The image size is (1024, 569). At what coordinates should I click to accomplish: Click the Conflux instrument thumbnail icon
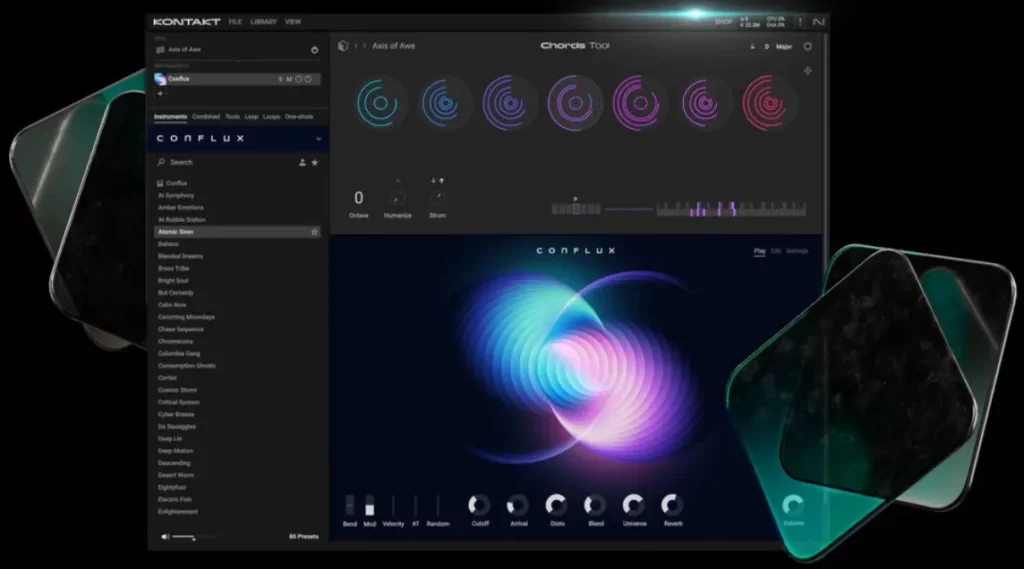[x=160, y=79]
